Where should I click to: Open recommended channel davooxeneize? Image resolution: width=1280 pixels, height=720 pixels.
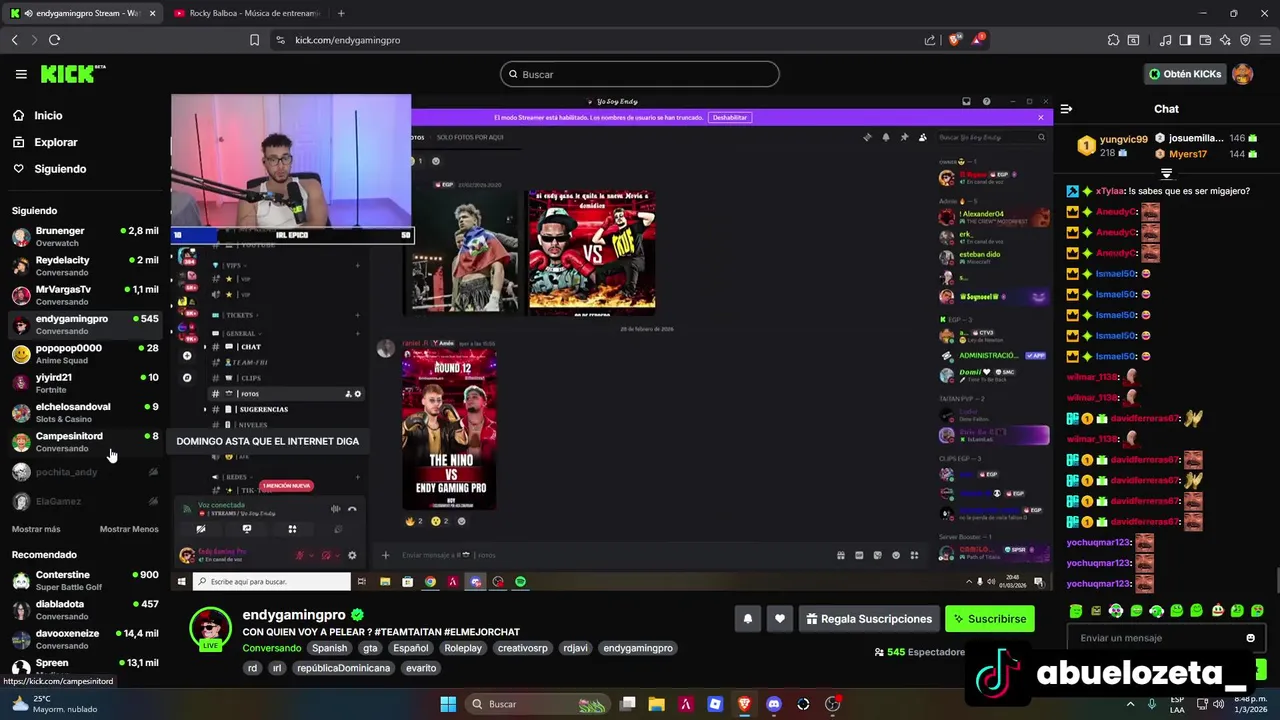click(85, 639)
